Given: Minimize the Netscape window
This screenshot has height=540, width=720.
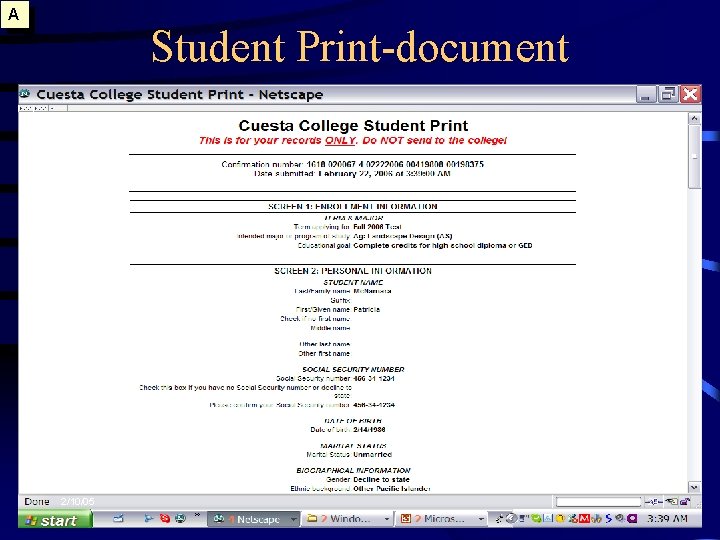Looking at the screenshot, I should (x=646, y=94).
